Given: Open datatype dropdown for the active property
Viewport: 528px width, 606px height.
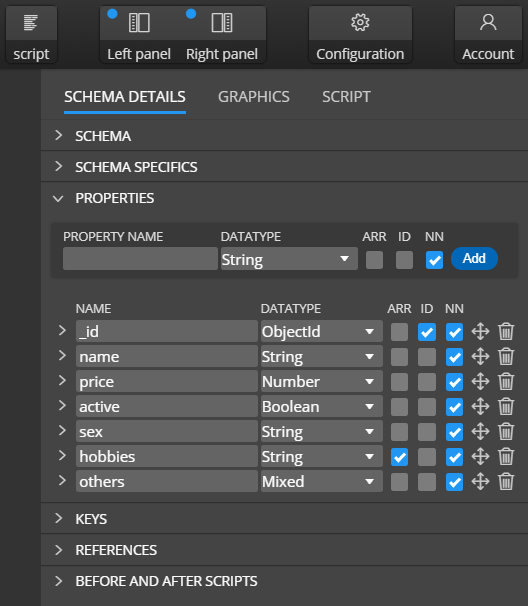Looking at the screenshot, I should [322, 407].
